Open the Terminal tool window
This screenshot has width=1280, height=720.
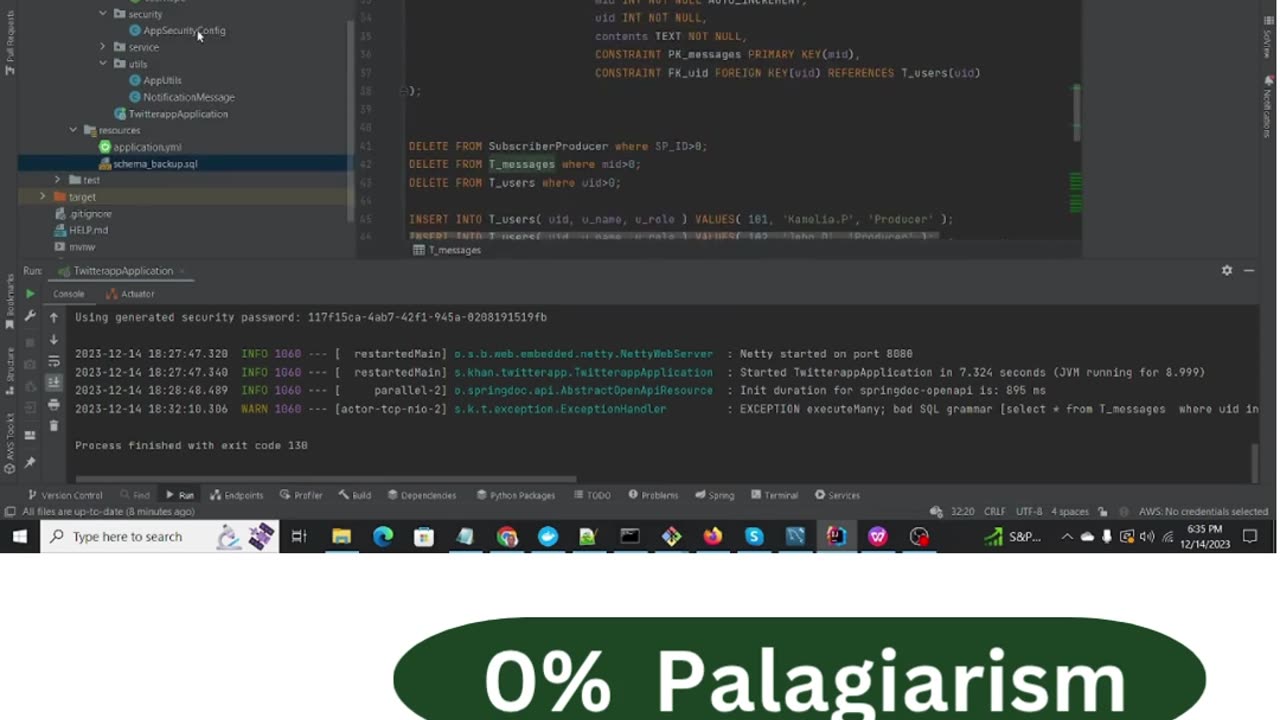pyautogui.click(x=774, y=495)
